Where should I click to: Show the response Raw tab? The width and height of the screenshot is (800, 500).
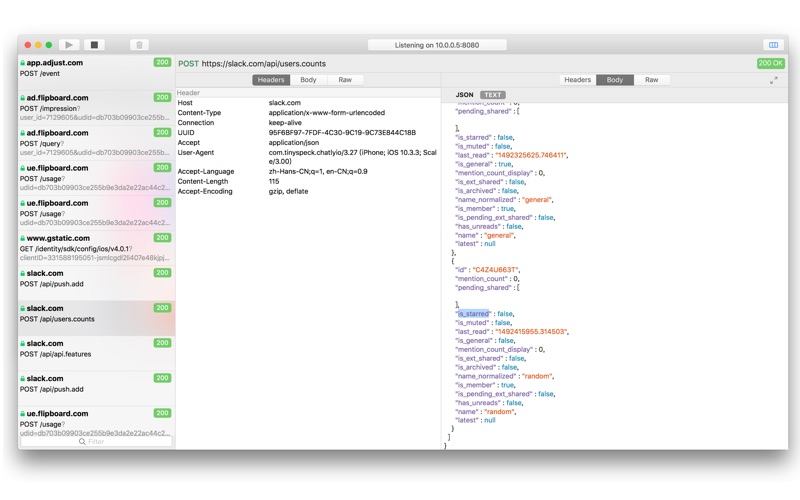coord(652,80)
